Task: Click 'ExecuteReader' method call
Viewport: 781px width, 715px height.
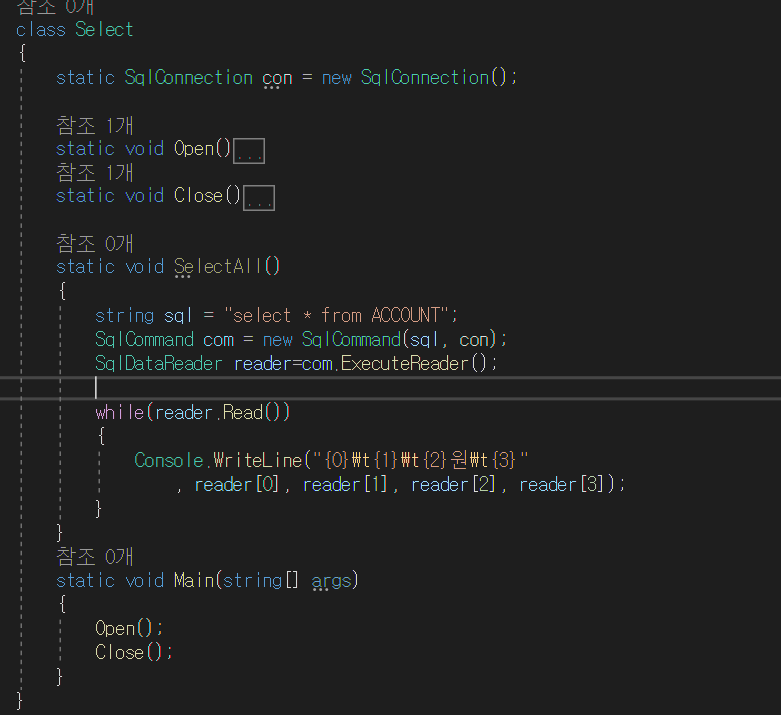Action: (x=404, y=363)
